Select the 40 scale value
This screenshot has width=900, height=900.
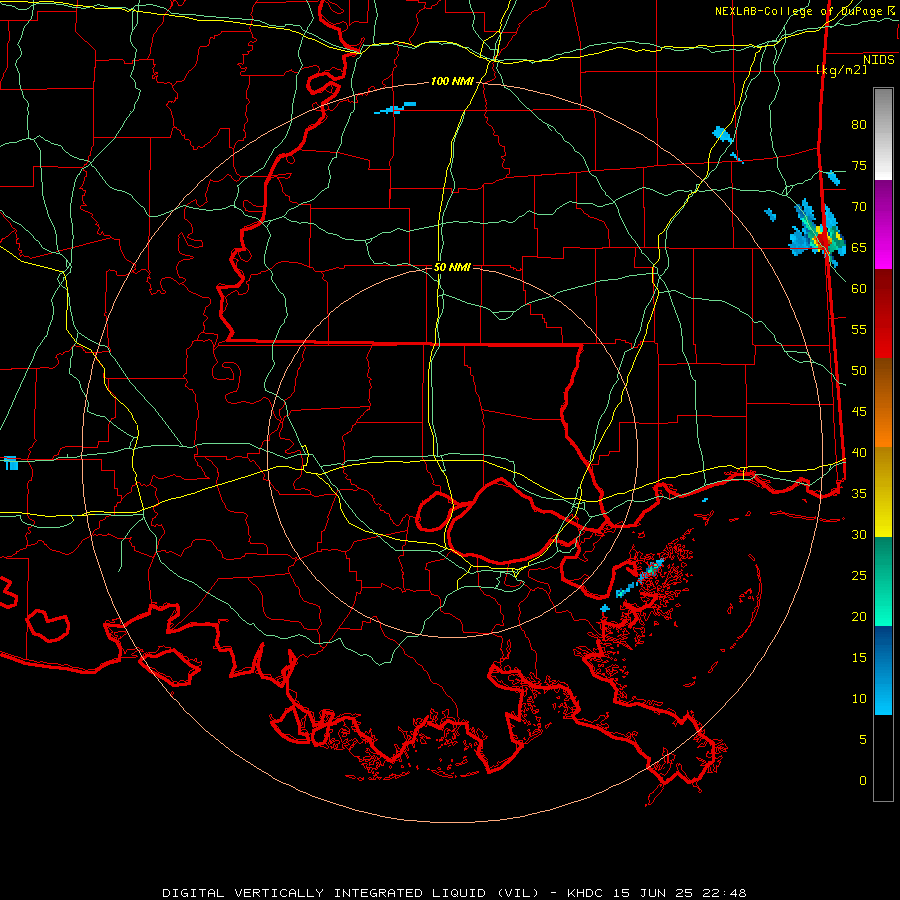click(x=859, y=453)
